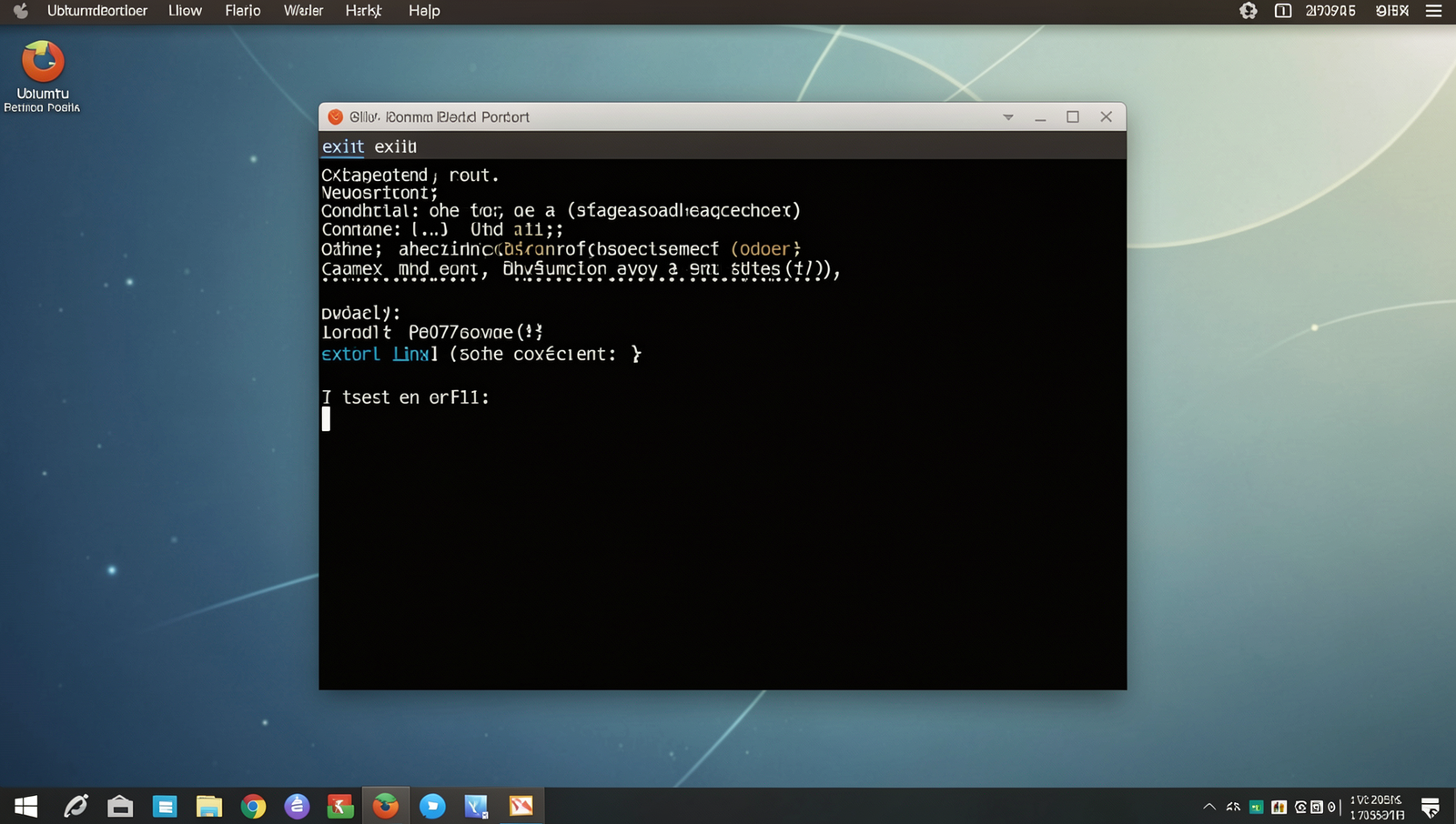This screenshot has height=824, width=1456.
Task: Open the Ubturndeortloer menu
Action: tap(97, 11)
